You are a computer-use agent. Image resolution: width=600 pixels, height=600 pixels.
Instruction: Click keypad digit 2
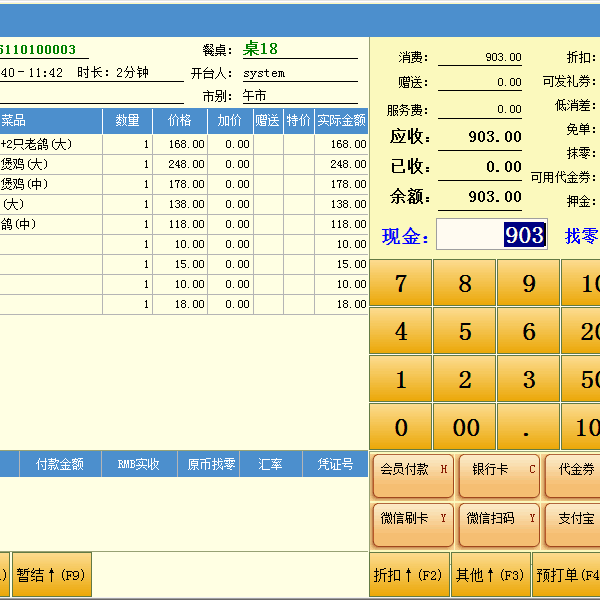pyautogui.click(x=465, y=379)
